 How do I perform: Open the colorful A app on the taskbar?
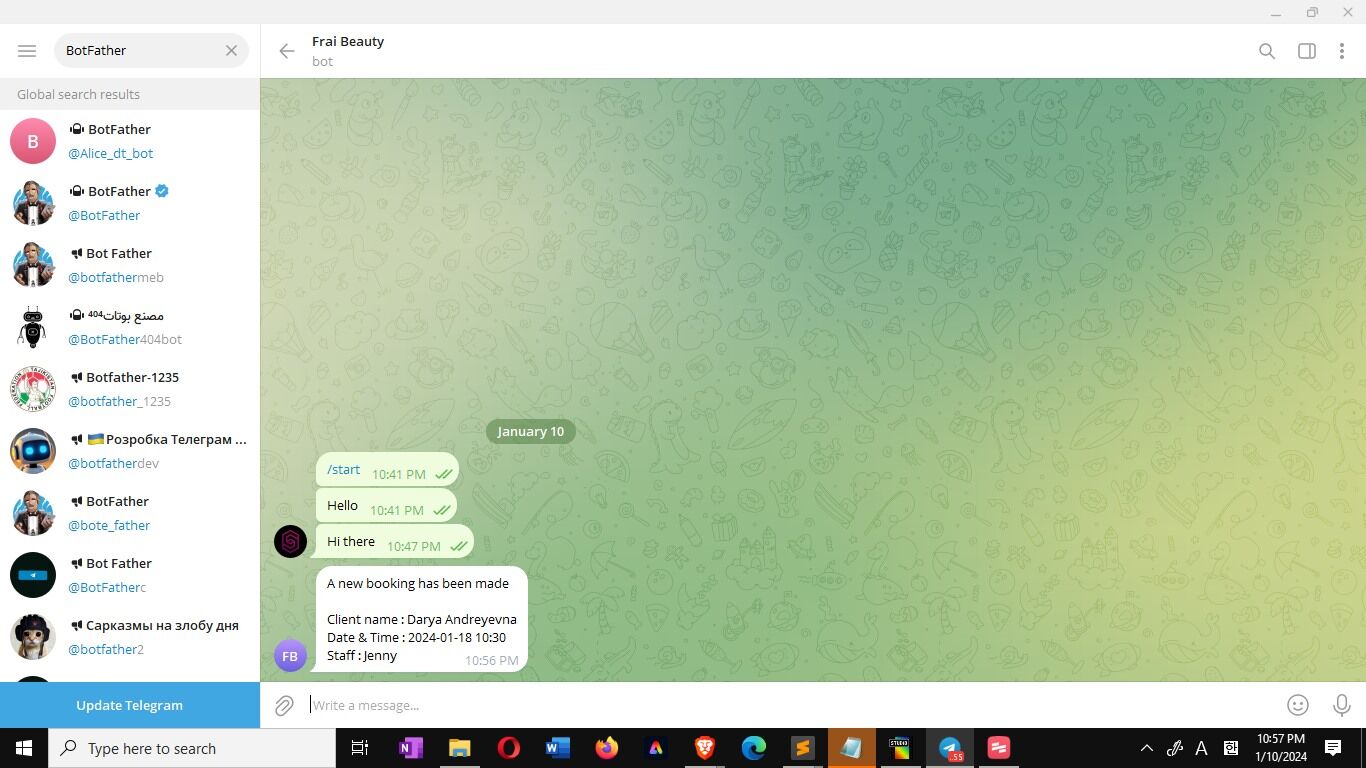click(655, 748)
